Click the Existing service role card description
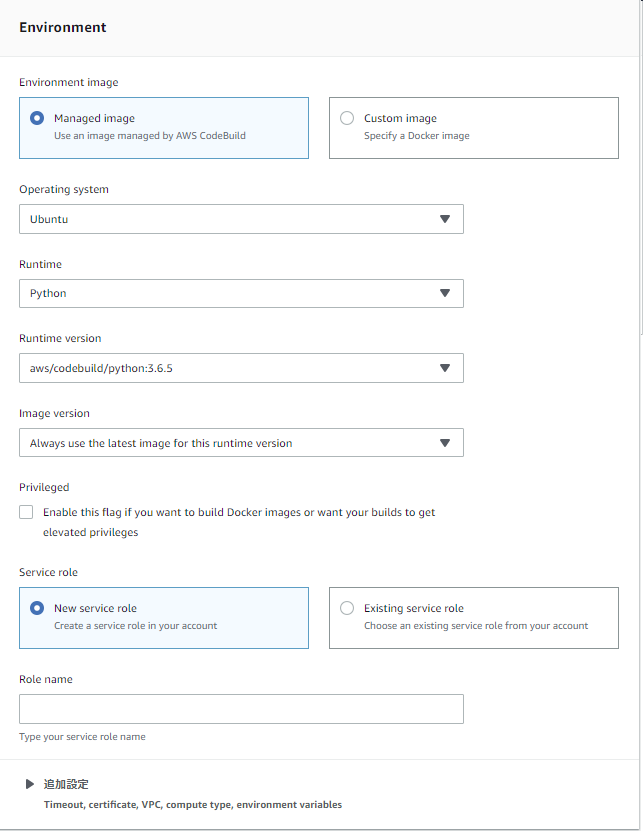 475,626
